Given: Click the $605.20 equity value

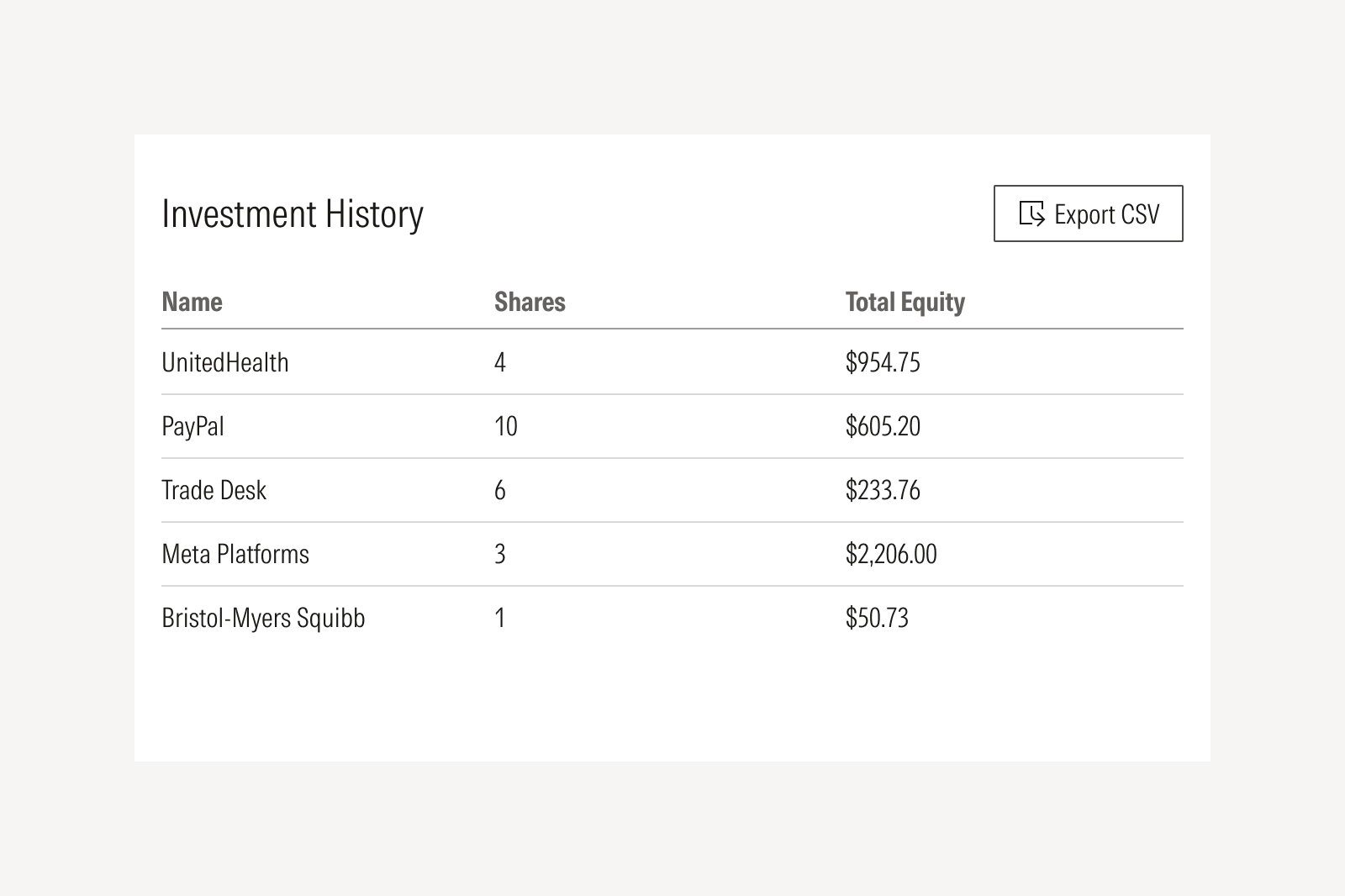Looking at the screenshot, I should pyautogui.click(x=883, y=426).
